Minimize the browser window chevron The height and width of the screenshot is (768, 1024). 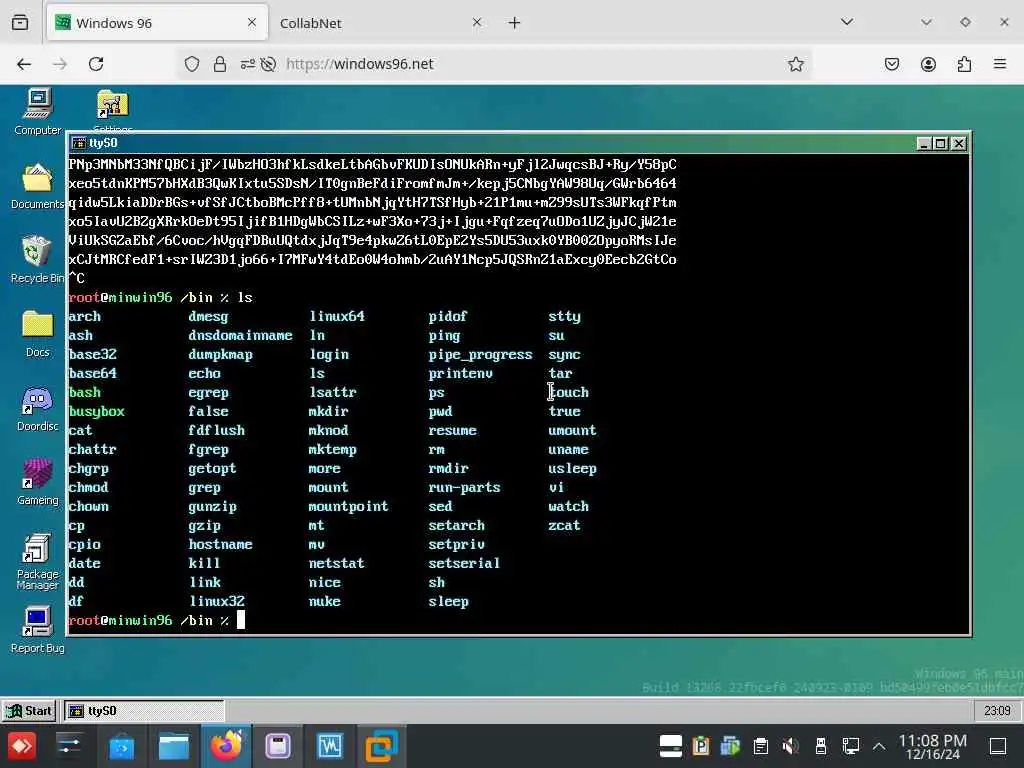pyautogui.click(x=926, y=22)
